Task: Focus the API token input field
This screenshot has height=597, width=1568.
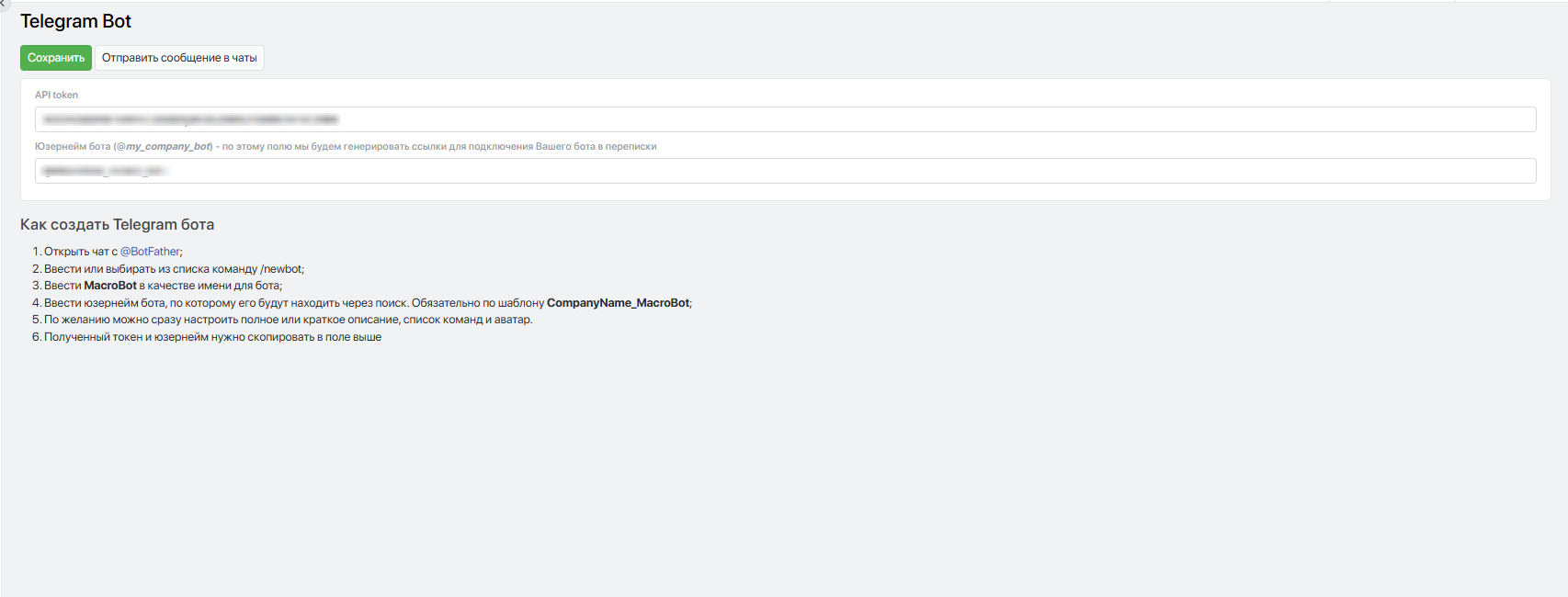Action: [x=785, y=119]
